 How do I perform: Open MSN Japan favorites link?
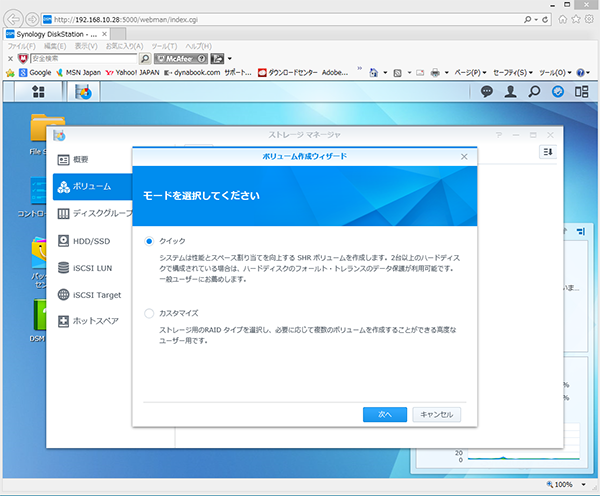click(x=78, y=72)
